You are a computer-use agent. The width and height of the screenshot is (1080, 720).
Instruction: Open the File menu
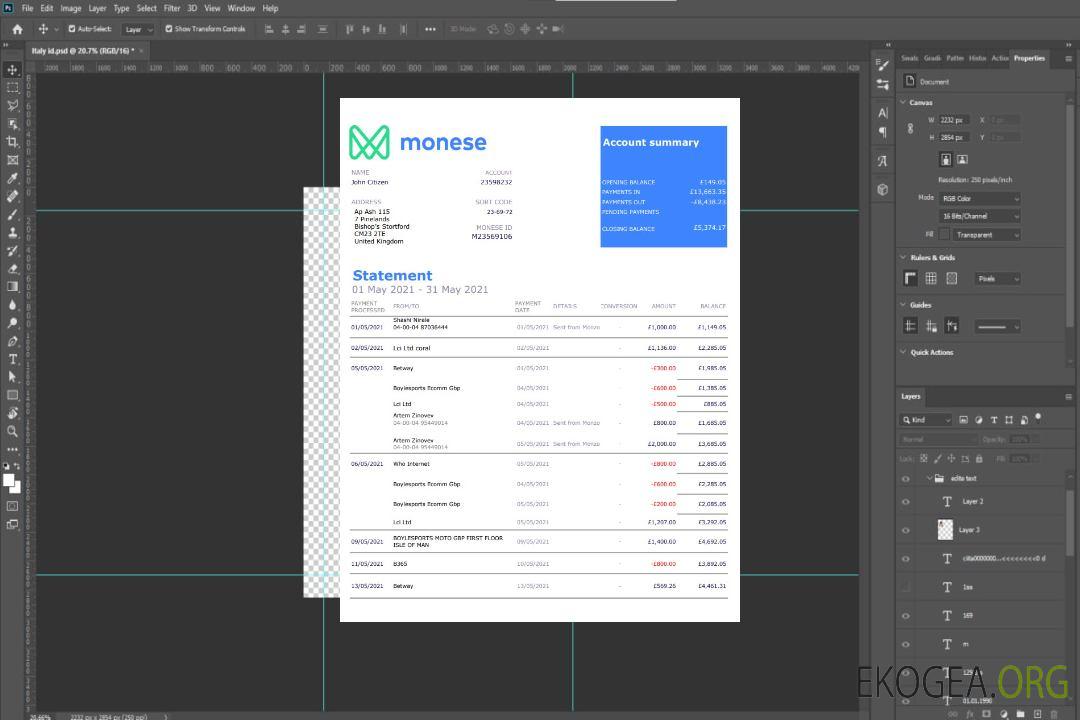[28, 8]
